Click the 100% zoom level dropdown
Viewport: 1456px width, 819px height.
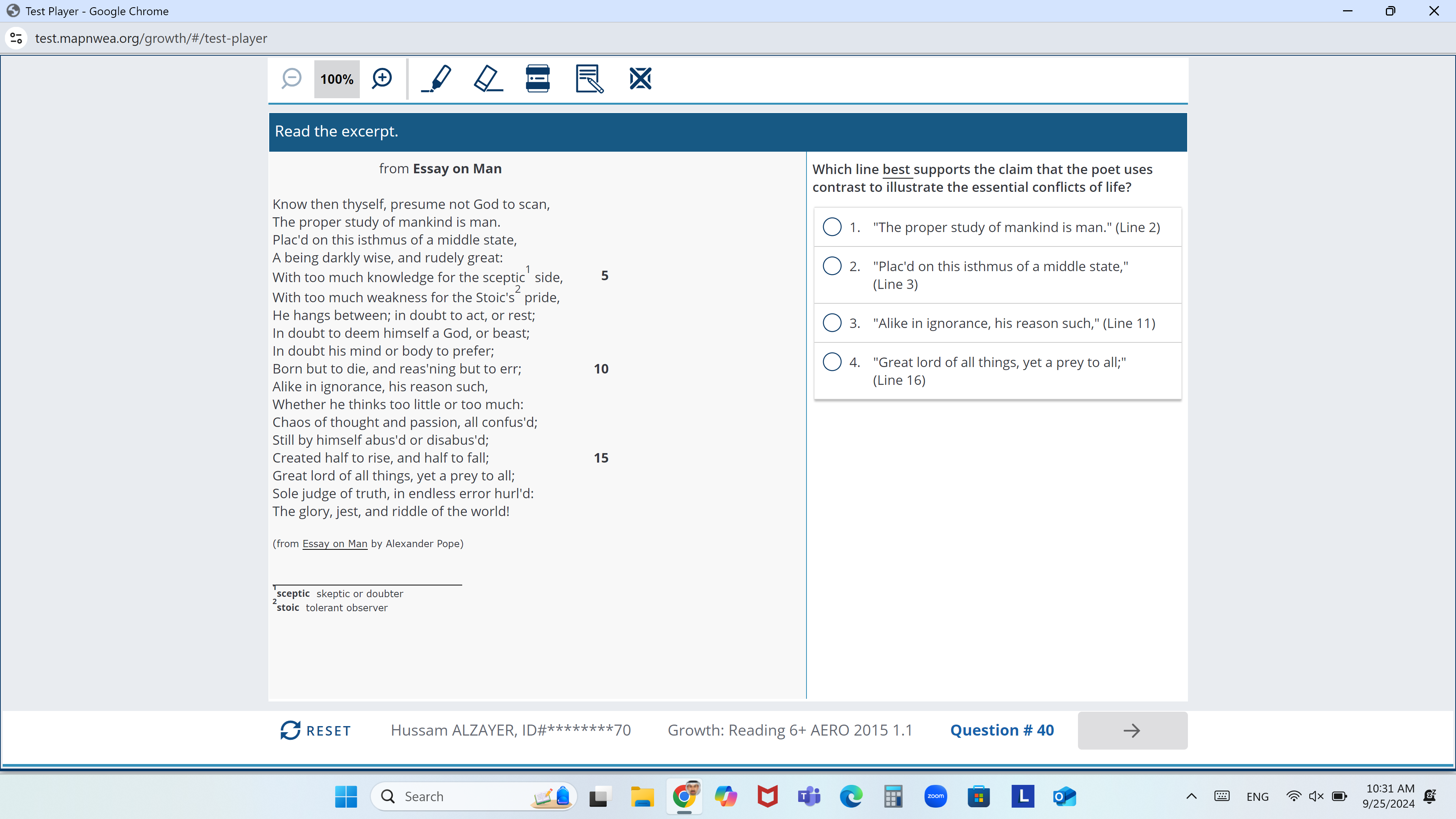pos(335,78)
